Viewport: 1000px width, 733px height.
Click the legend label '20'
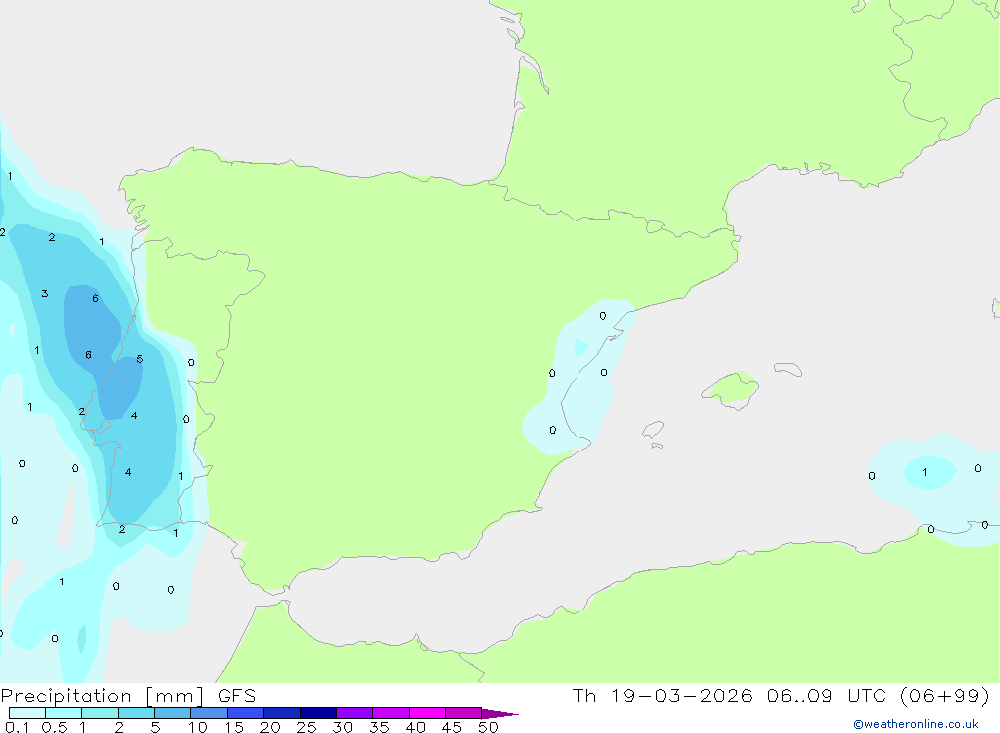coord(270,727)
